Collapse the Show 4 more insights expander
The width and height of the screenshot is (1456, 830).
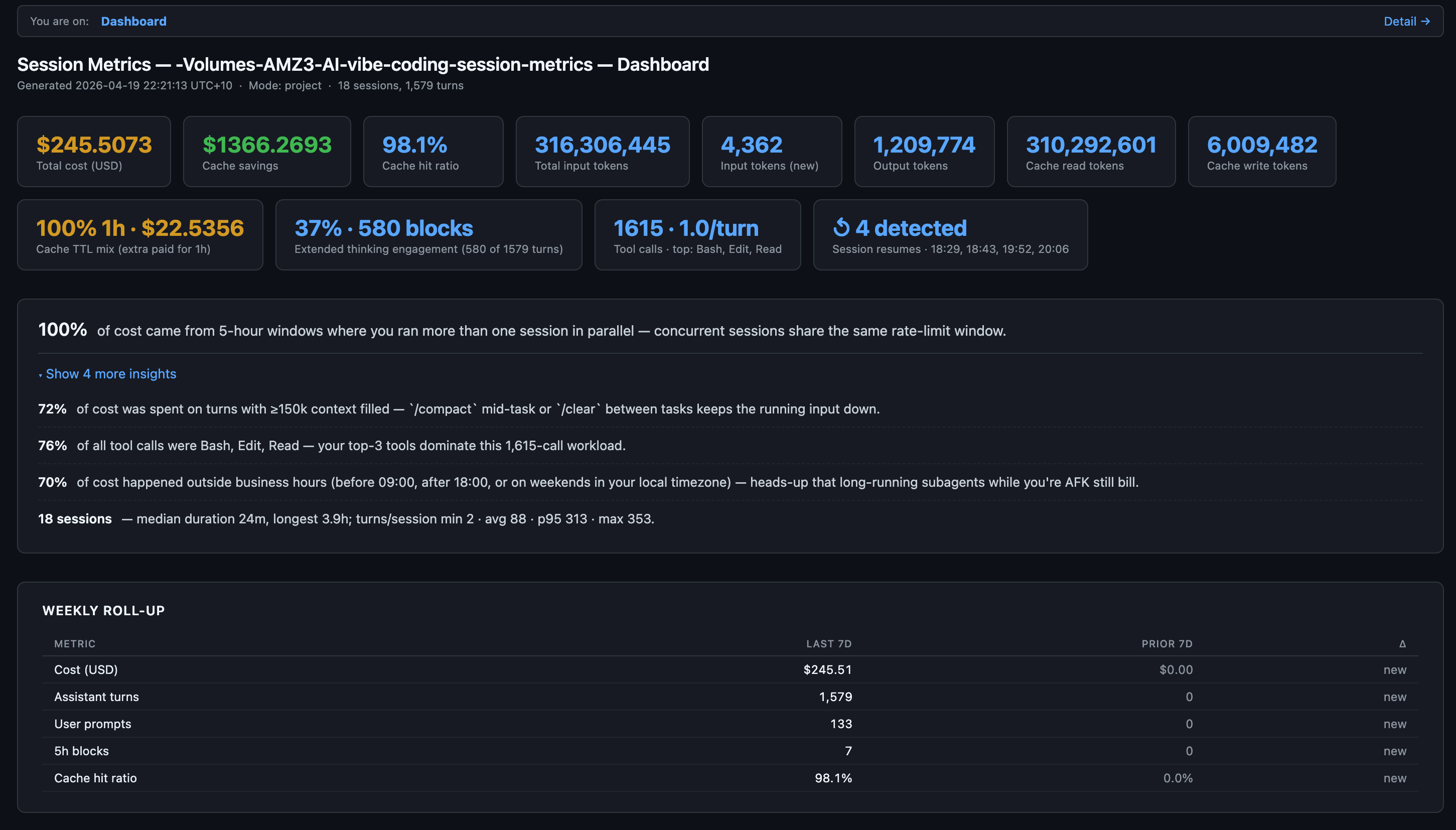[x=110, y=374]
